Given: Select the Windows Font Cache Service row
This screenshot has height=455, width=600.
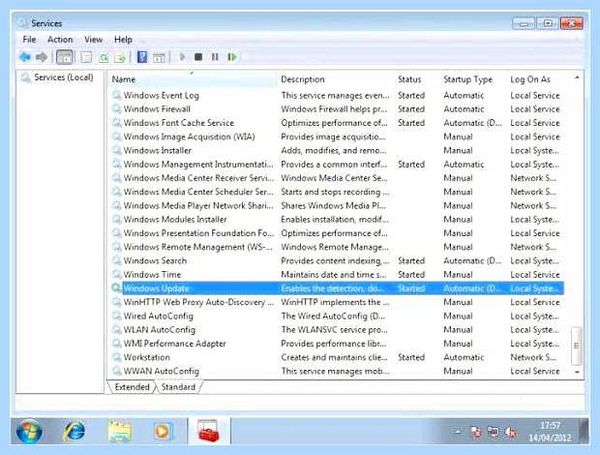Looking at the screenshot, I should [x=338, y=123].
